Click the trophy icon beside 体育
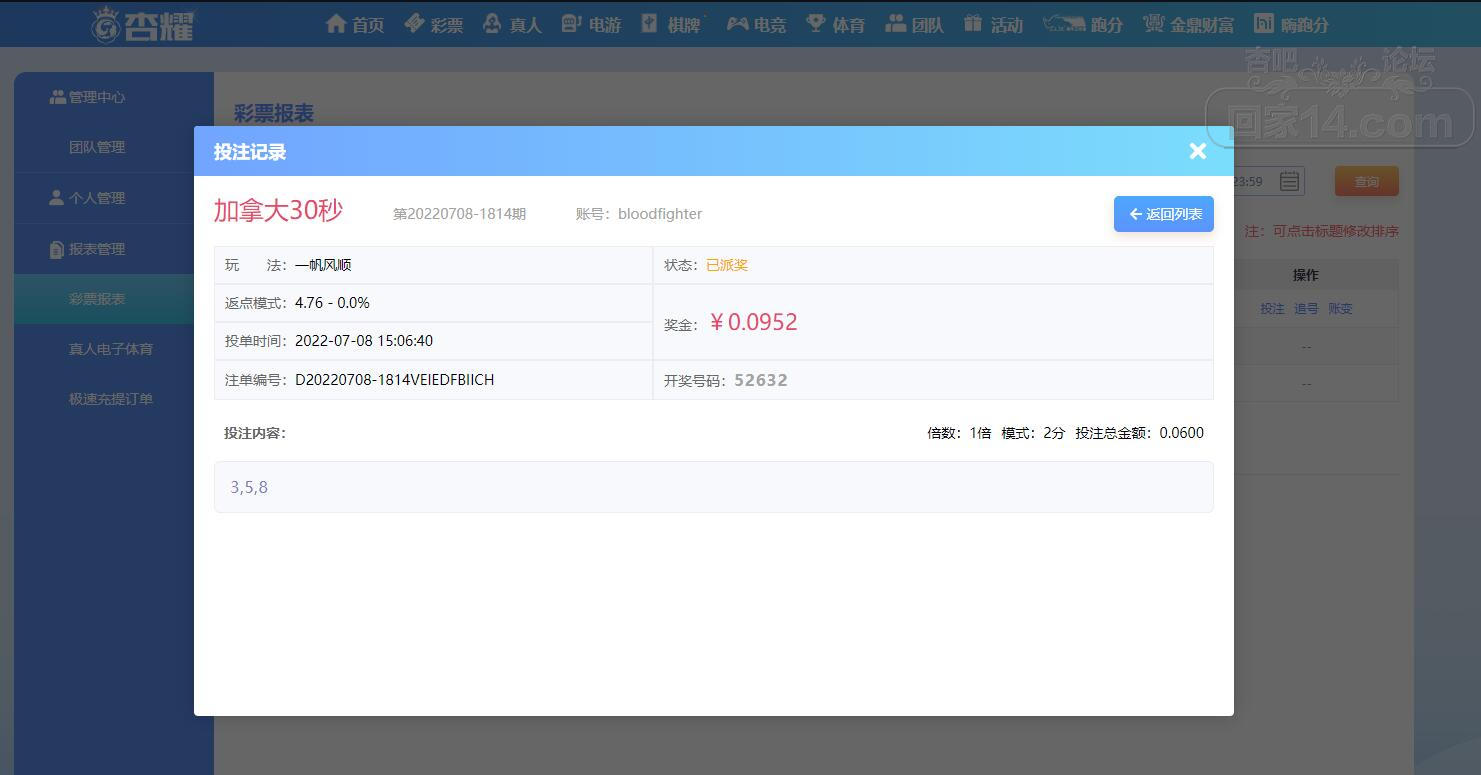Image resolution: width=1481 pixels, height=775 pixels. 816,23
